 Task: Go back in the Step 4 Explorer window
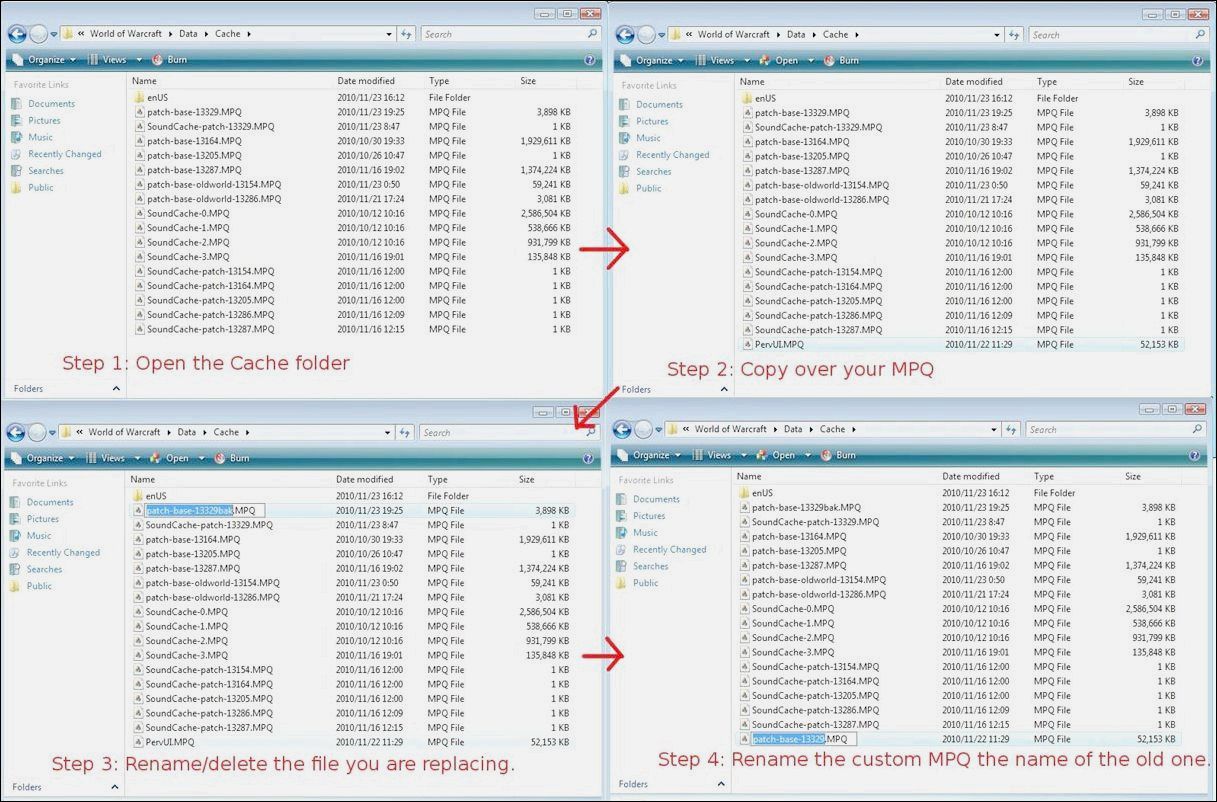click(622, 430)
